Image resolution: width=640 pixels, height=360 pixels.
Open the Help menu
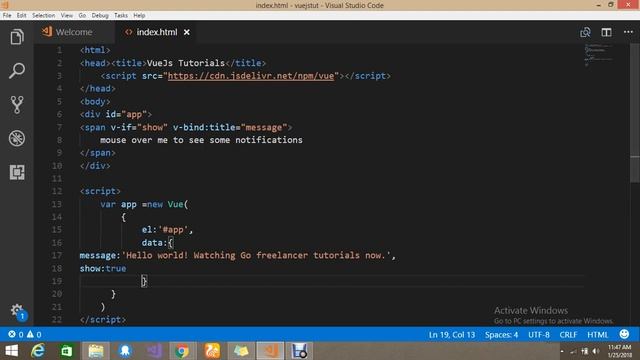(139, 15)
